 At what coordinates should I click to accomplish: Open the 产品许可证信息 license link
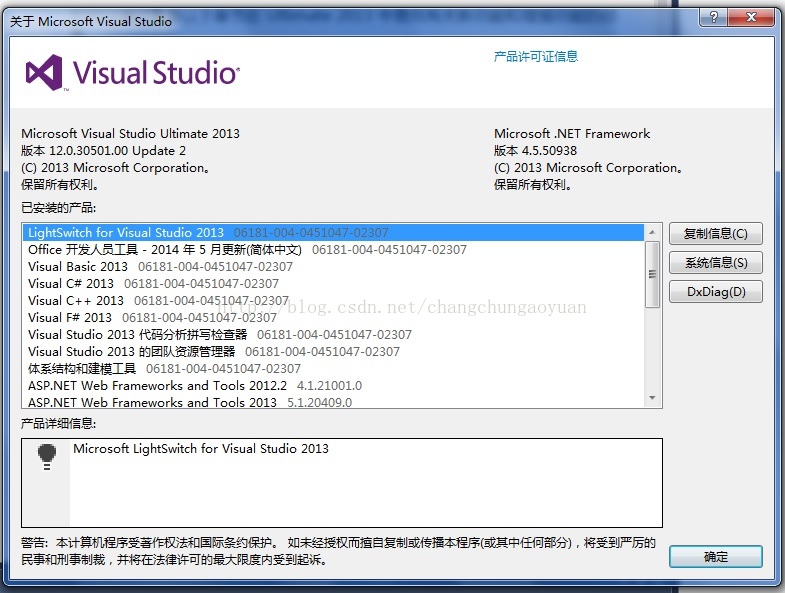point(536,56)
